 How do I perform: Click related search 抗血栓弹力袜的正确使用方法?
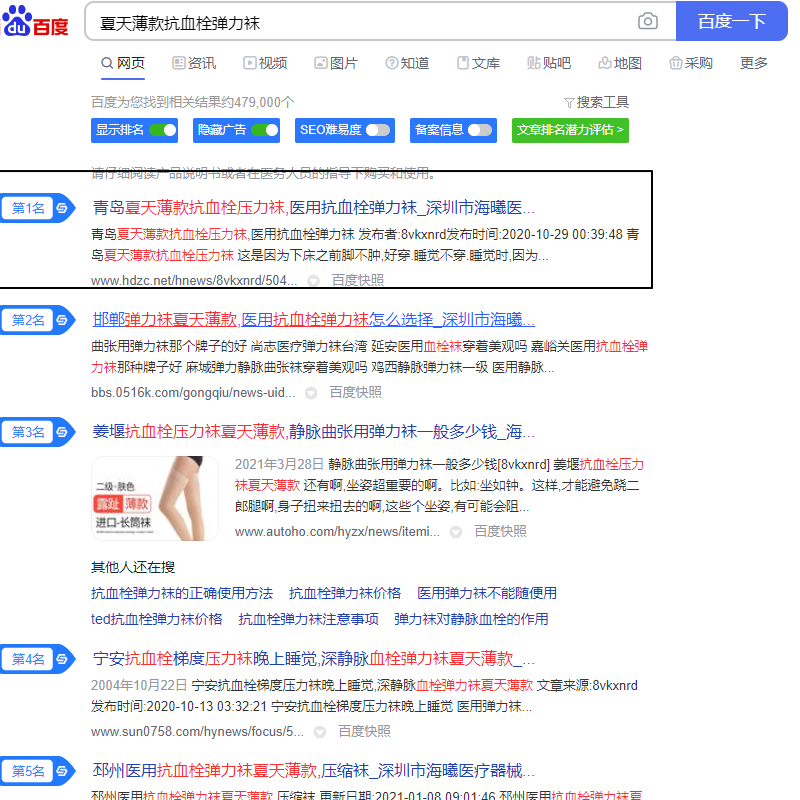(182, 593)
